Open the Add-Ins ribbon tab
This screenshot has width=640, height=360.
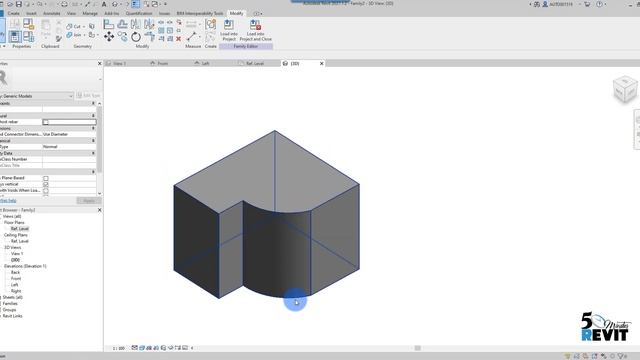point(111,13)
